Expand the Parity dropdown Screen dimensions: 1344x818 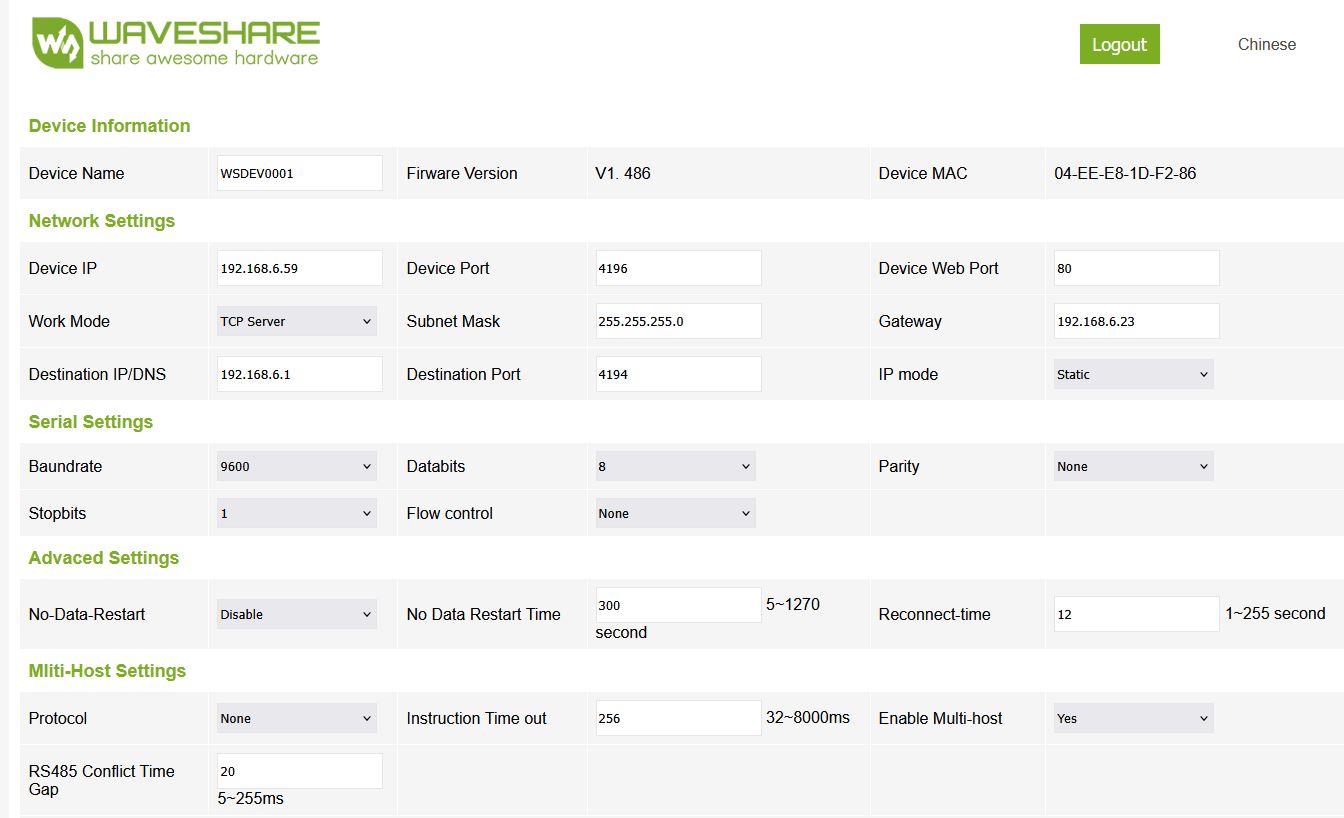coord(1133,466)
